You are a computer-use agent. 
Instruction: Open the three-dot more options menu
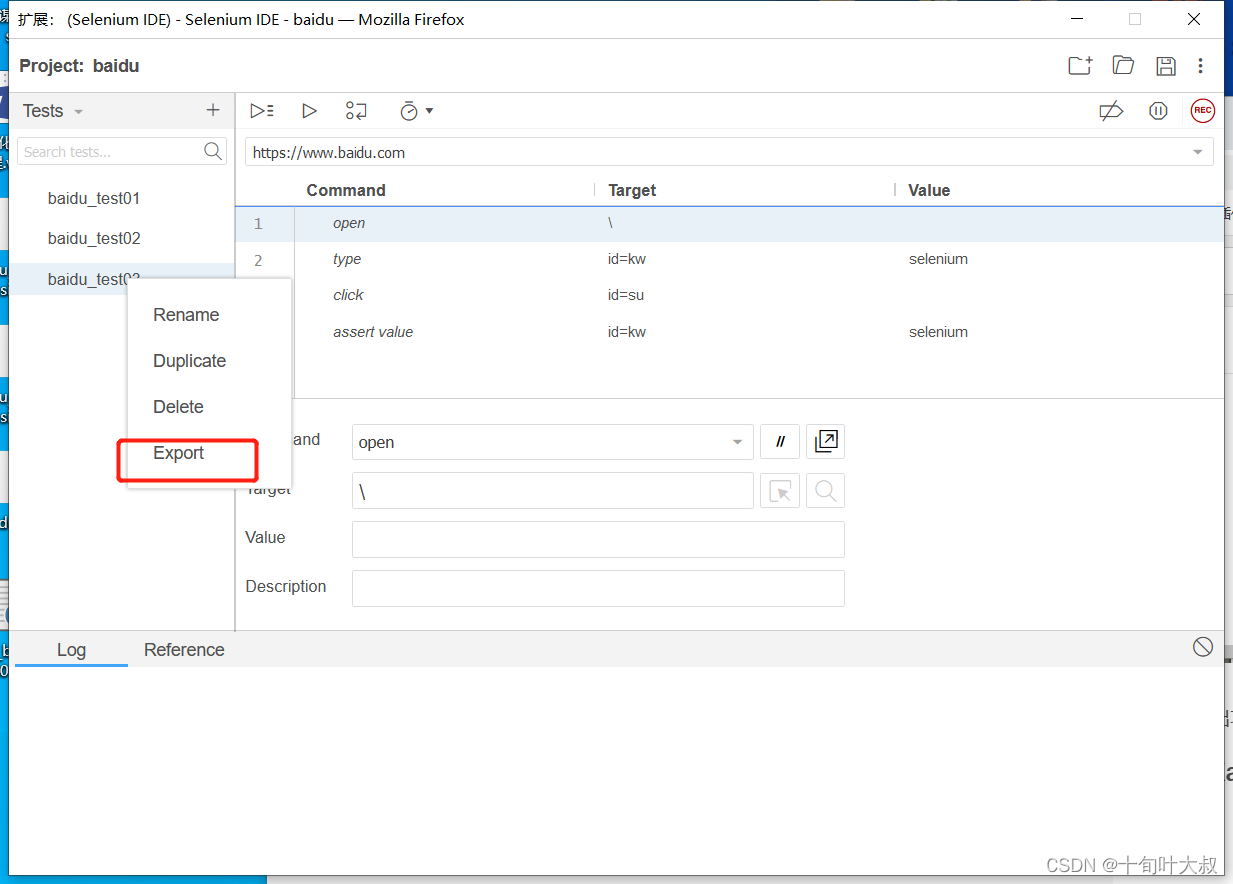[1201, 66]
